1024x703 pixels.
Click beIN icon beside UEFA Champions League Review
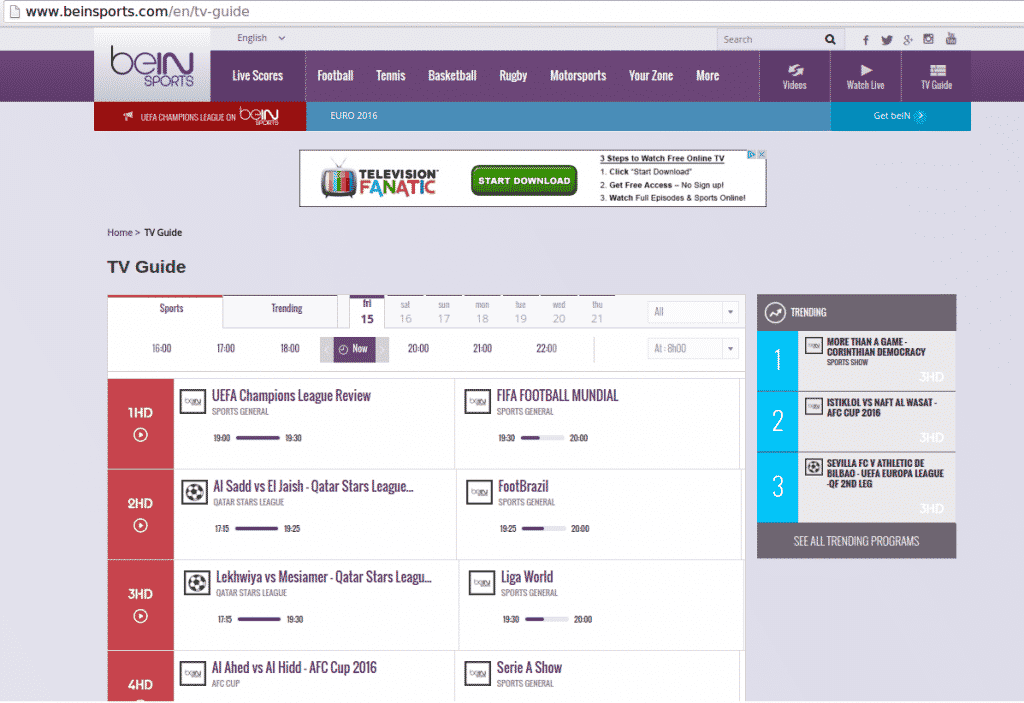pyautogui.click(x=193, y=401)
